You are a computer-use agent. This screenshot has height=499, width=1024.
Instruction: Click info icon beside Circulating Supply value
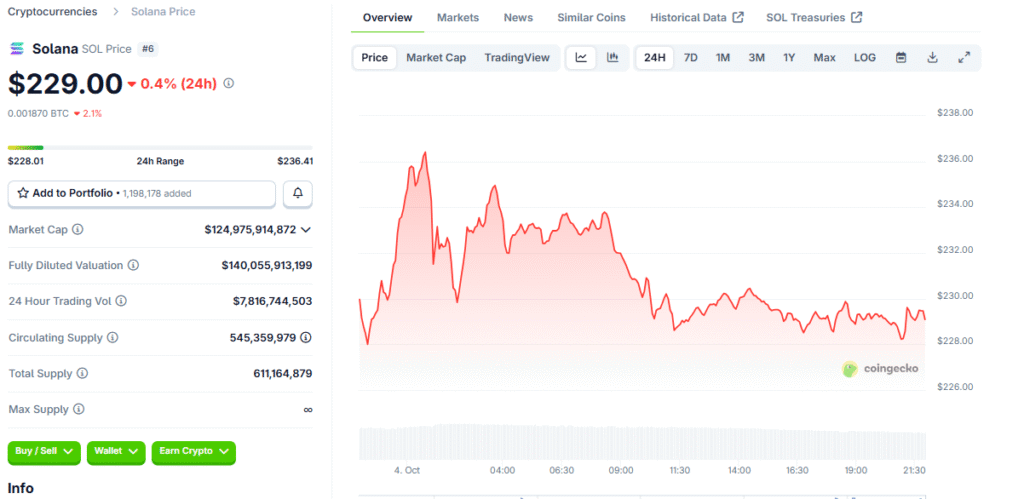(305, 338)
